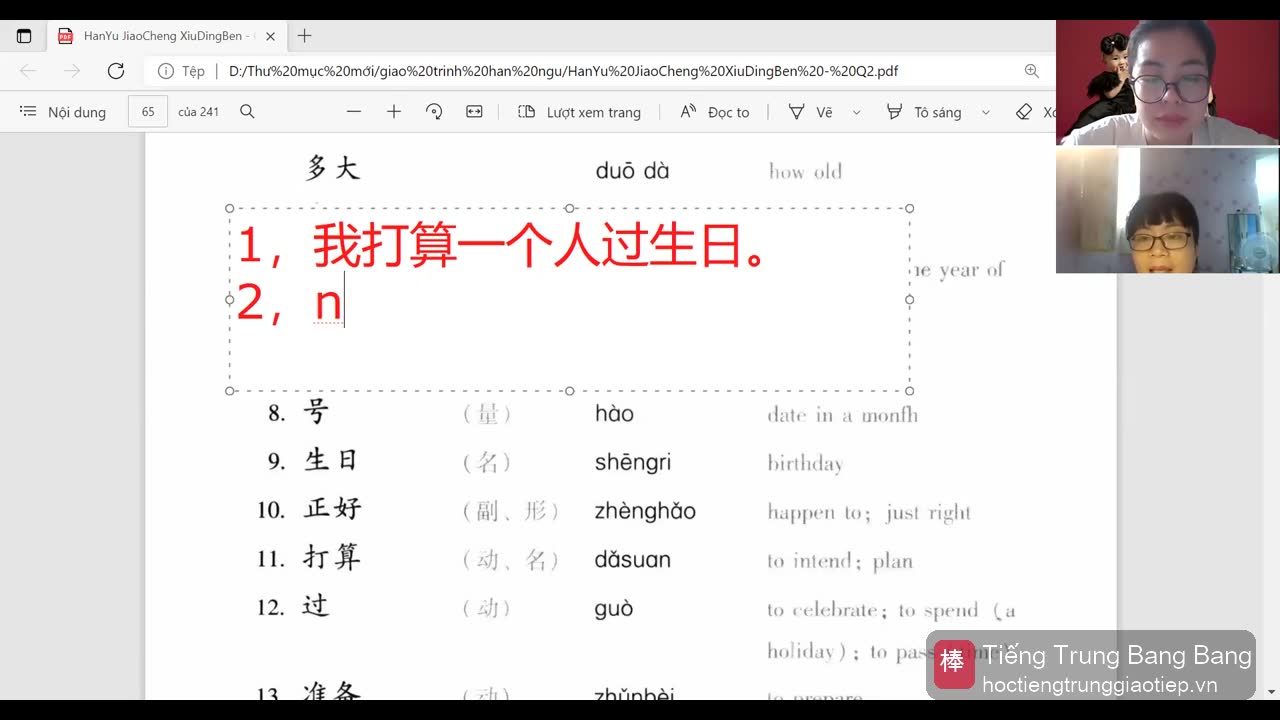Open the tab actions menu icon

[24, 36]
